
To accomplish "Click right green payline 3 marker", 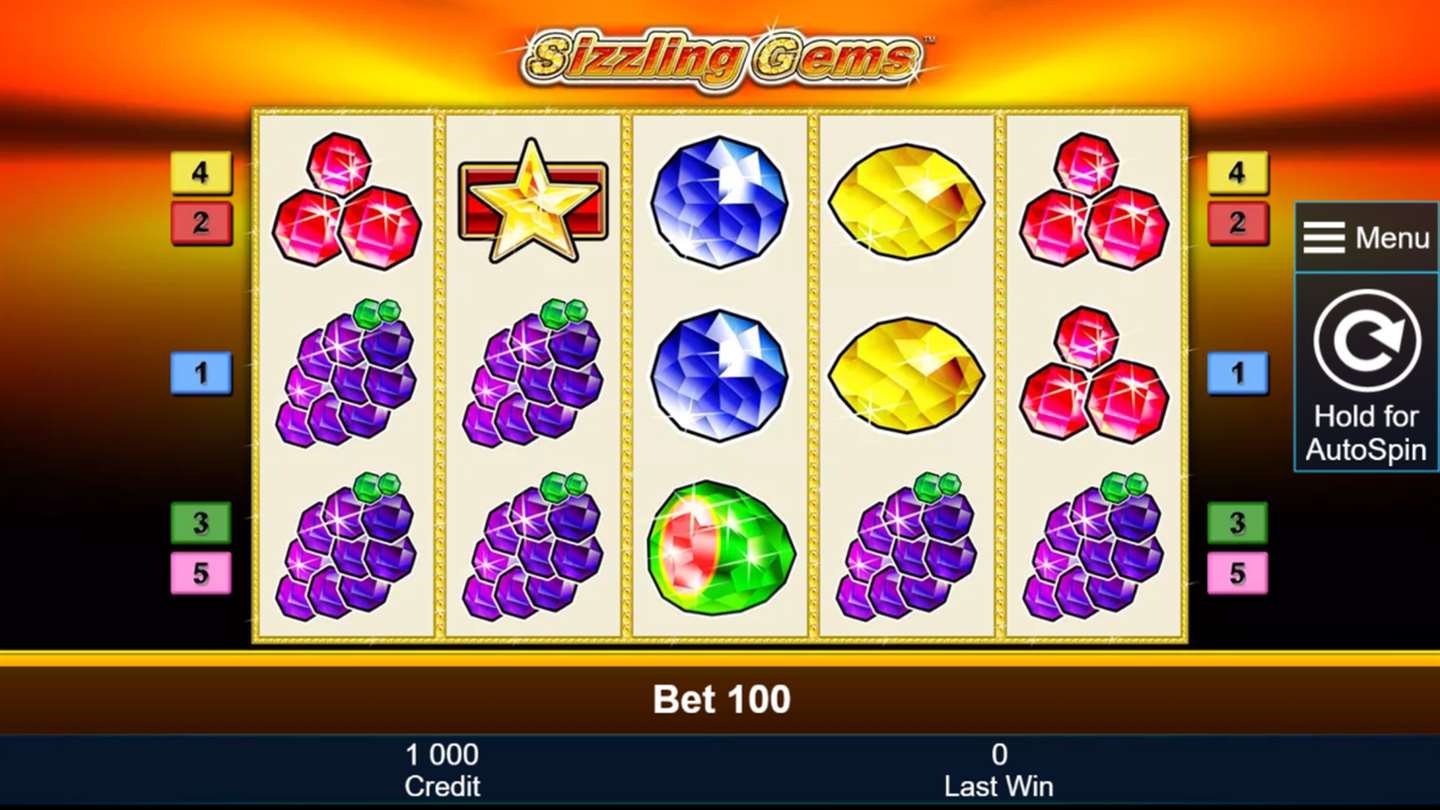I will 1237,523.
